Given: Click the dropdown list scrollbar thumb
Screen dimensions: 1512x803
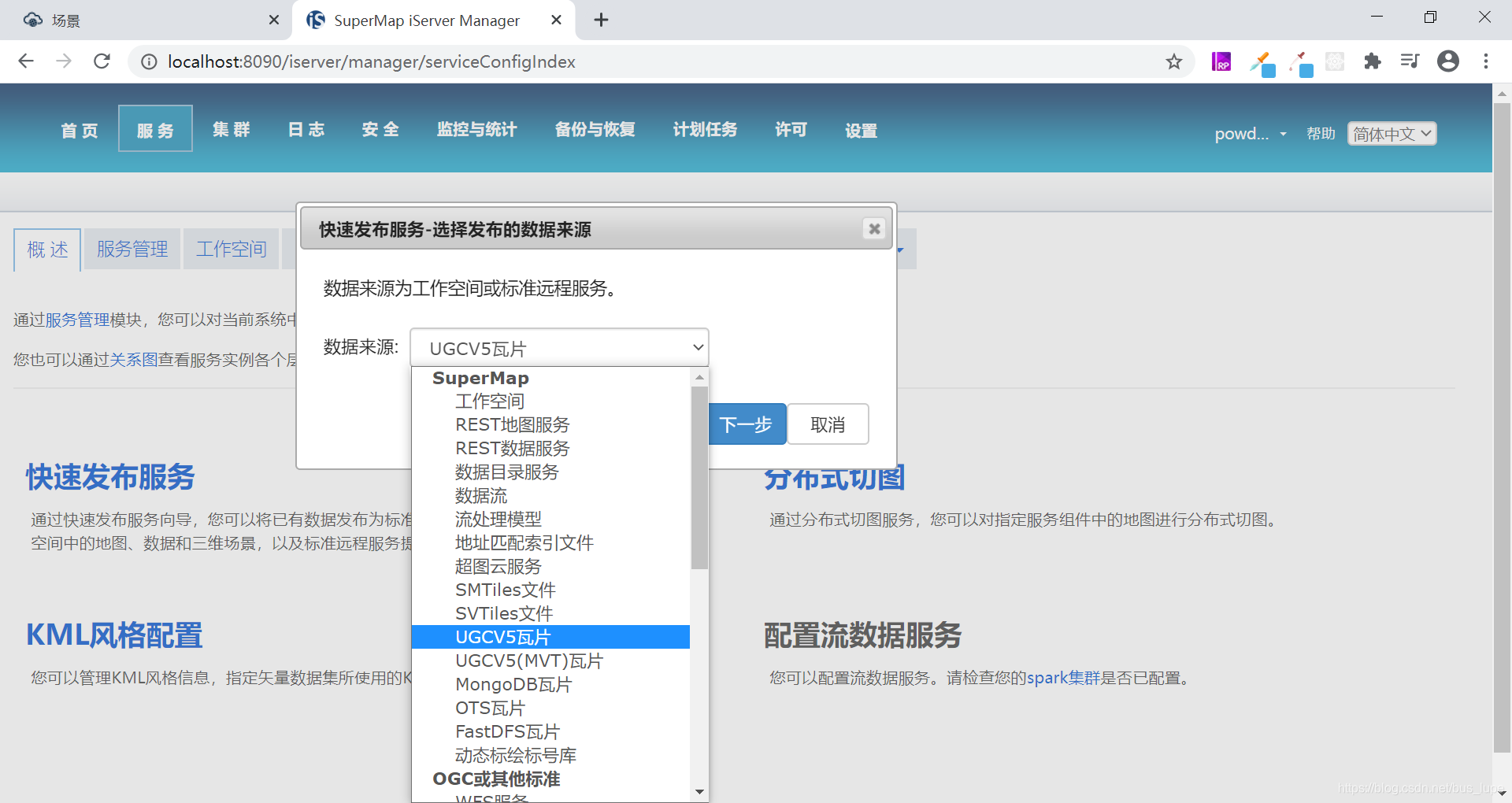Looking at the screenshot, I should click(x=699, y=477).
